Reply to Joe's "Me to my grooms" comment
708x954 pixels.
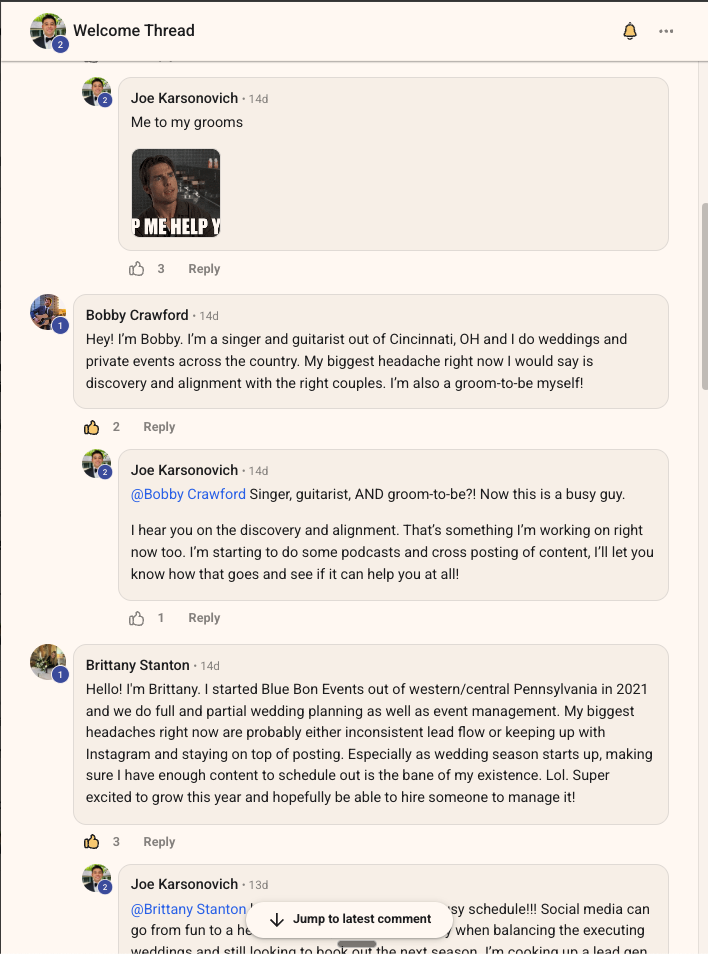204,269
